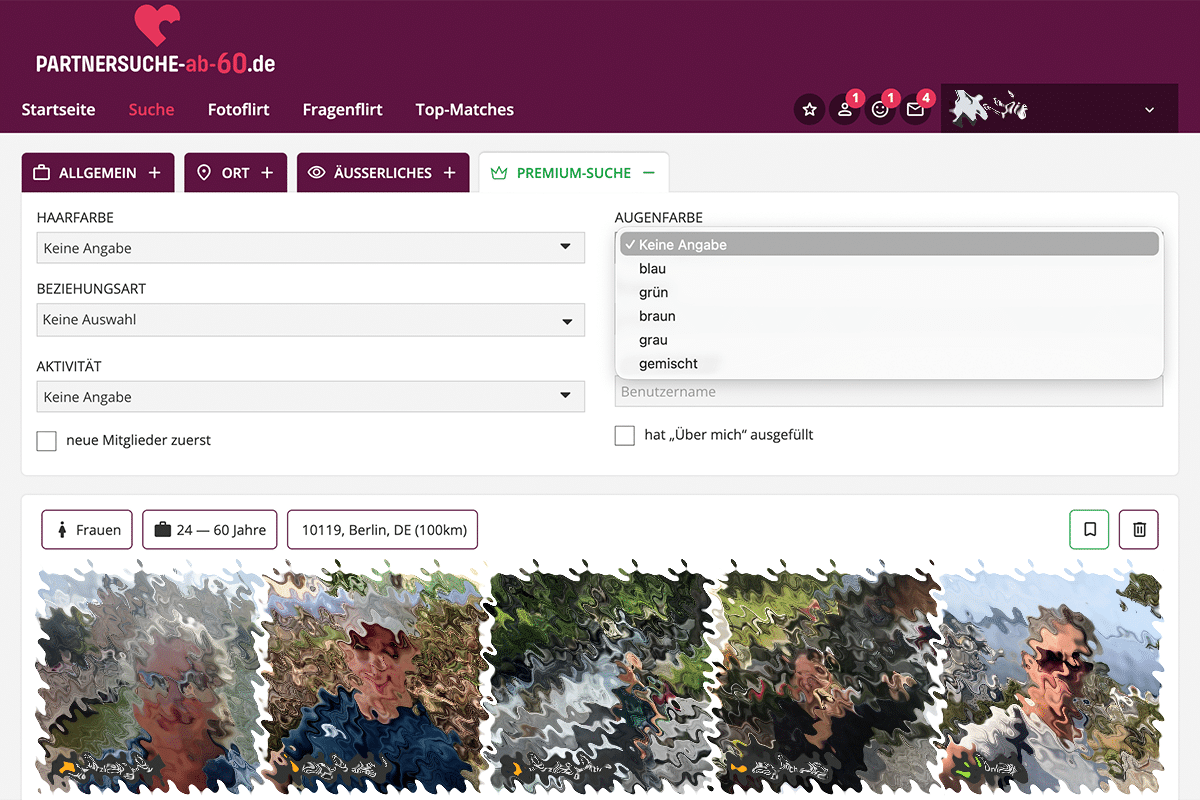The width and height of the screenshot is (1200, 800).
Task: Tick the "hat Über mich ausgefüllt" checkbox
Action: click(625, 436)
